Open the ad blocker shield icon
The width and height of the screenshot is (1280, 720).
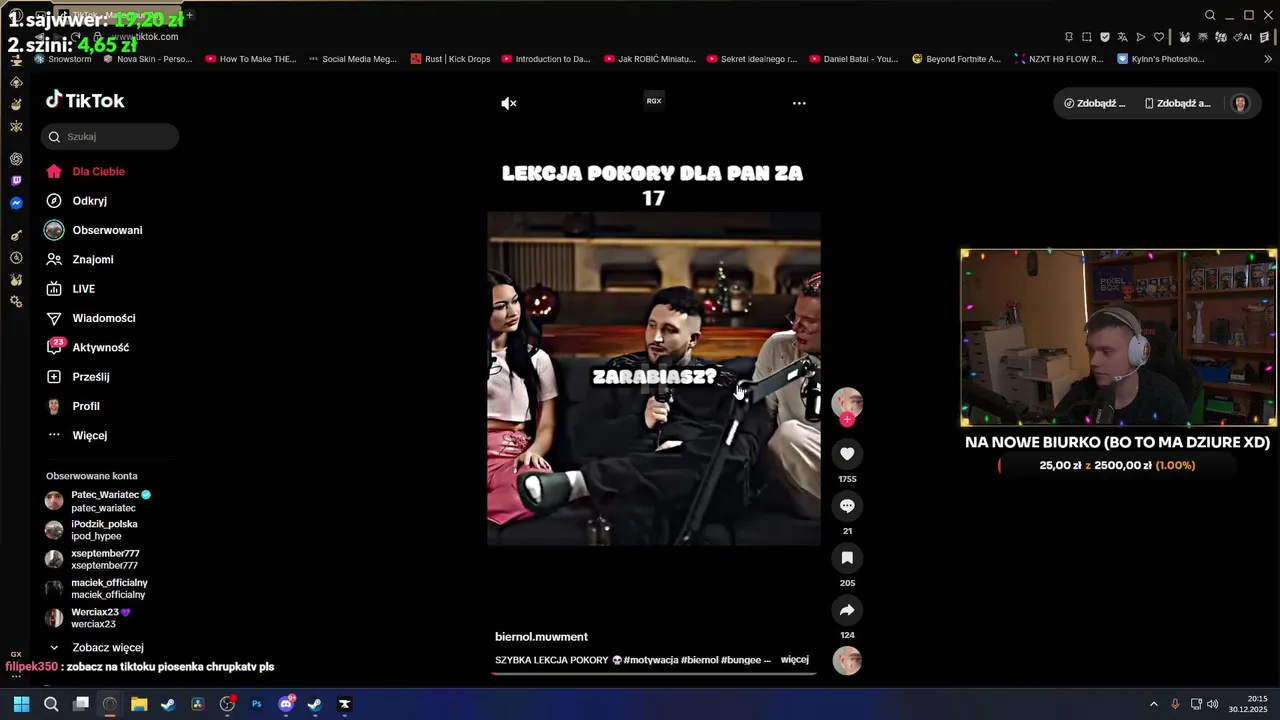pyautogui.click(x=1105, y=37)
